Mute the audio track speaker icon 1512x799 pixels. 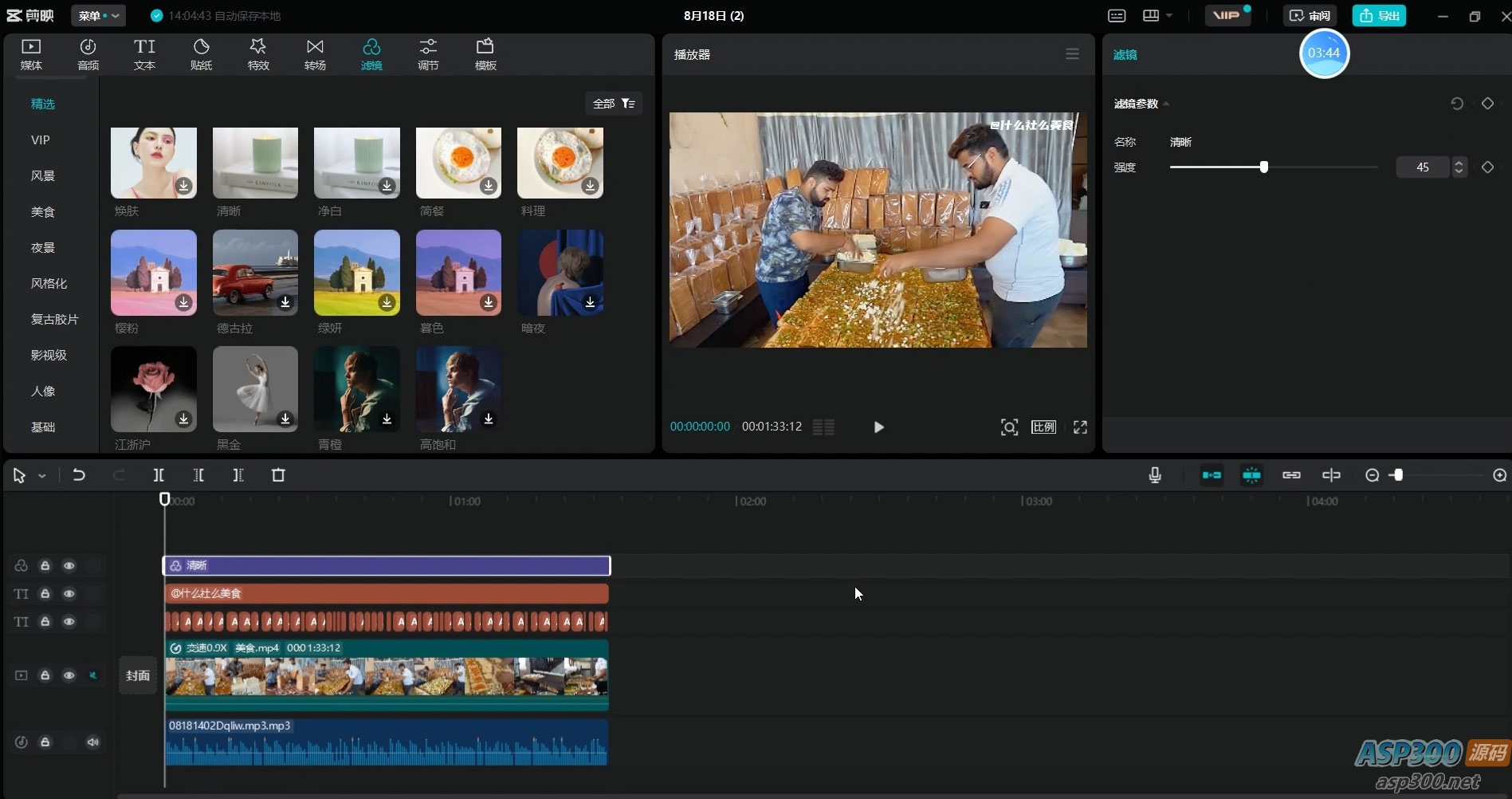tap(93, 742)
